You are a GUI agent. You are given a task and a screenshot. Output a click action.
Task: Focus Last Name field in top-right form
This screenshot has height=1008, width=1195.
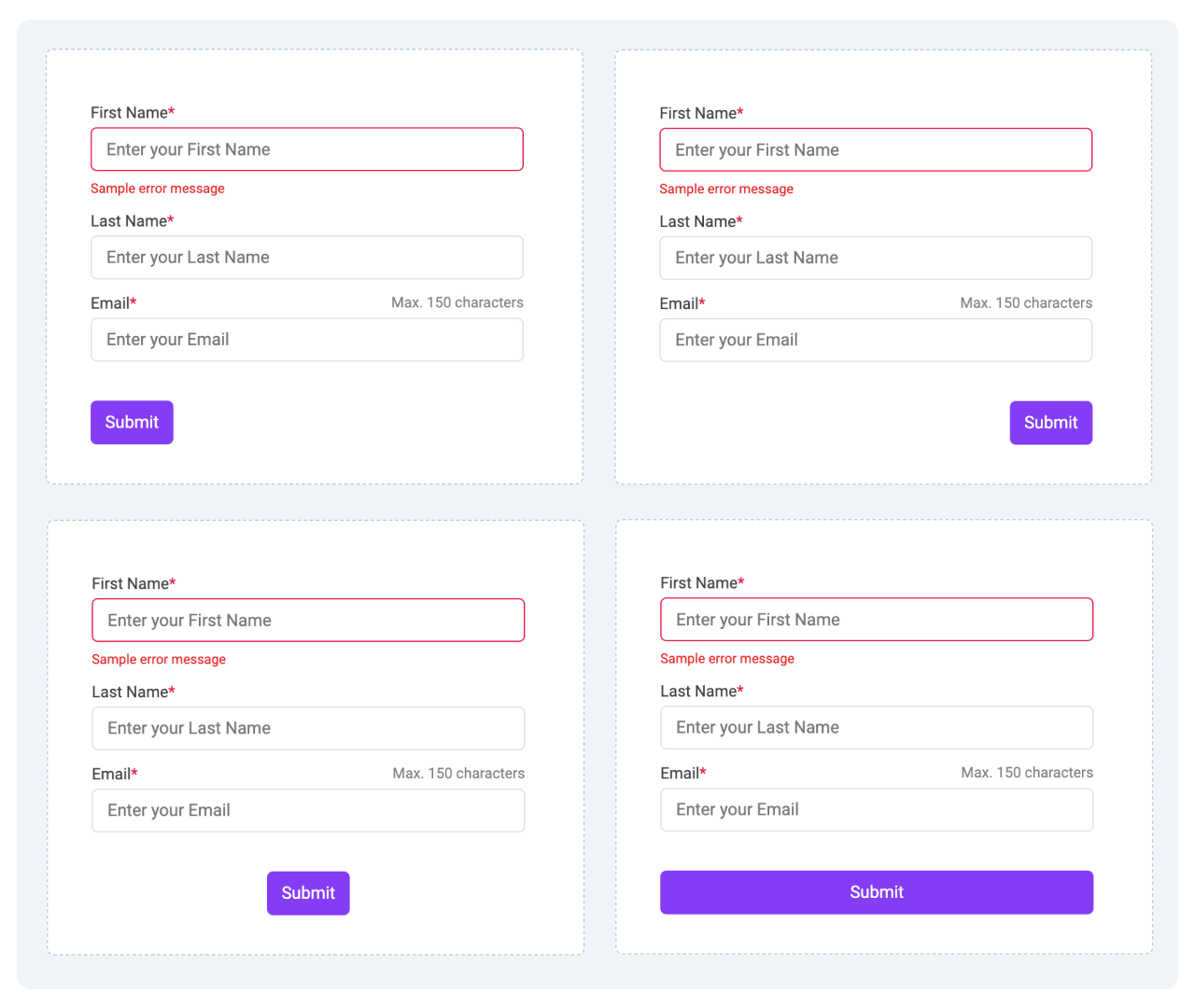[x=875, y=259]
